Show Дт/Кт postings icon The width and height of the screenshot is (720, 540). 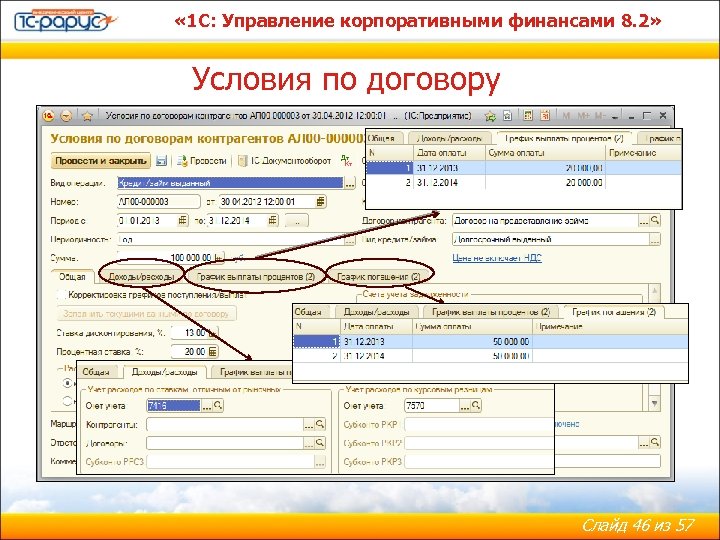click(347, 160)
